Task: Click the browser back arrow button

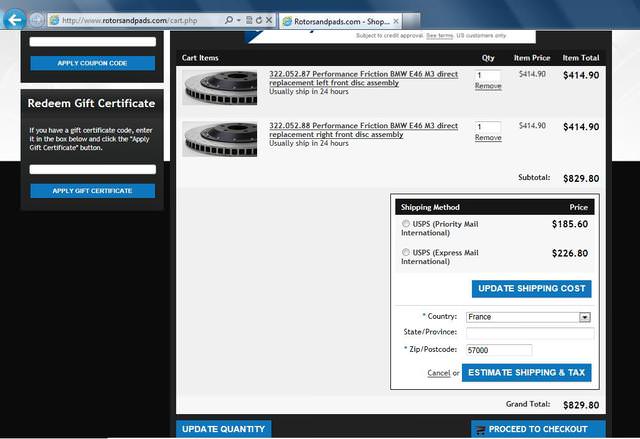Action: click(15, 20)
